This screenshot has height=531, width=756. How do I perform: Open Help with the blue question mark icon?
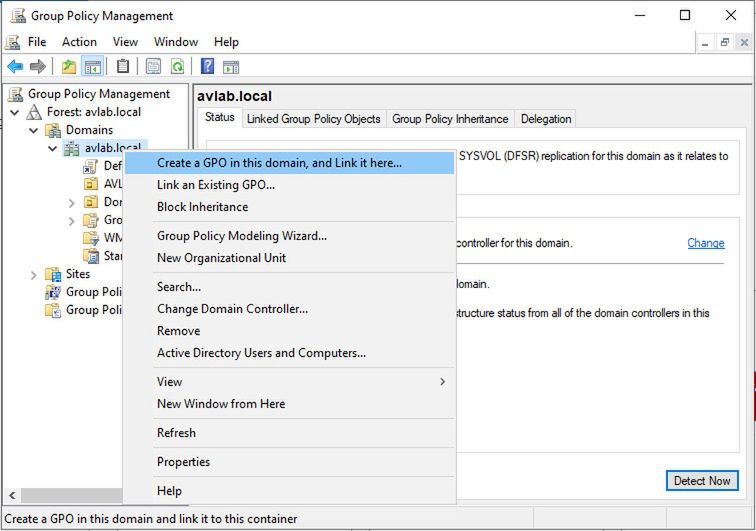coord(207,66)
